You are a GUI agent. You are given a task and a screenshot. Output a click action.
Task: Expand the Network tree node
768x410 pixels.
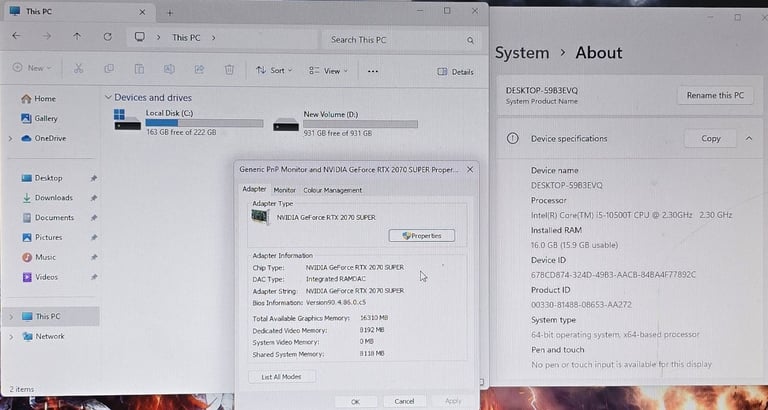tap(11, 337)
